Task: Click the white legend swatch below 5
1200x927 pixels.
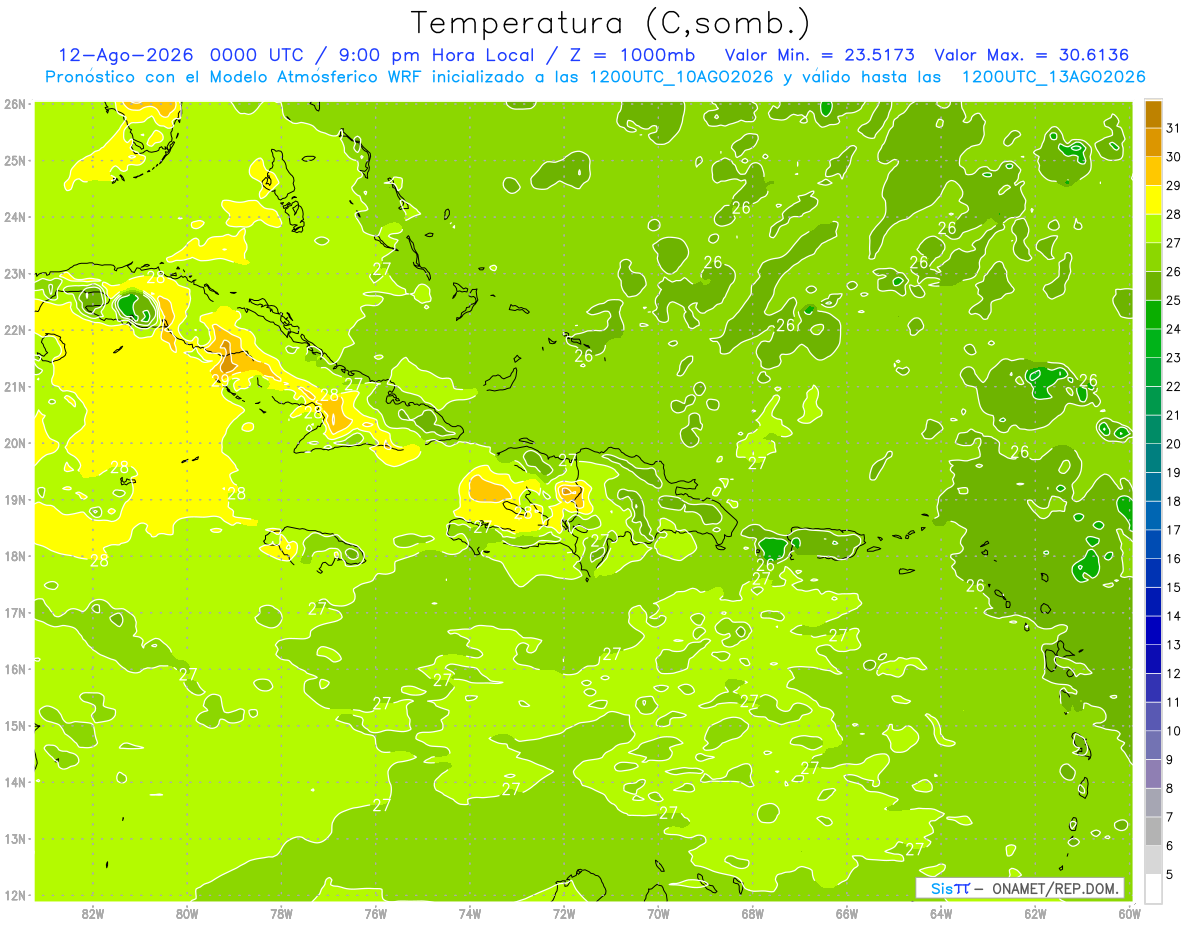Action: [1153, 888]
